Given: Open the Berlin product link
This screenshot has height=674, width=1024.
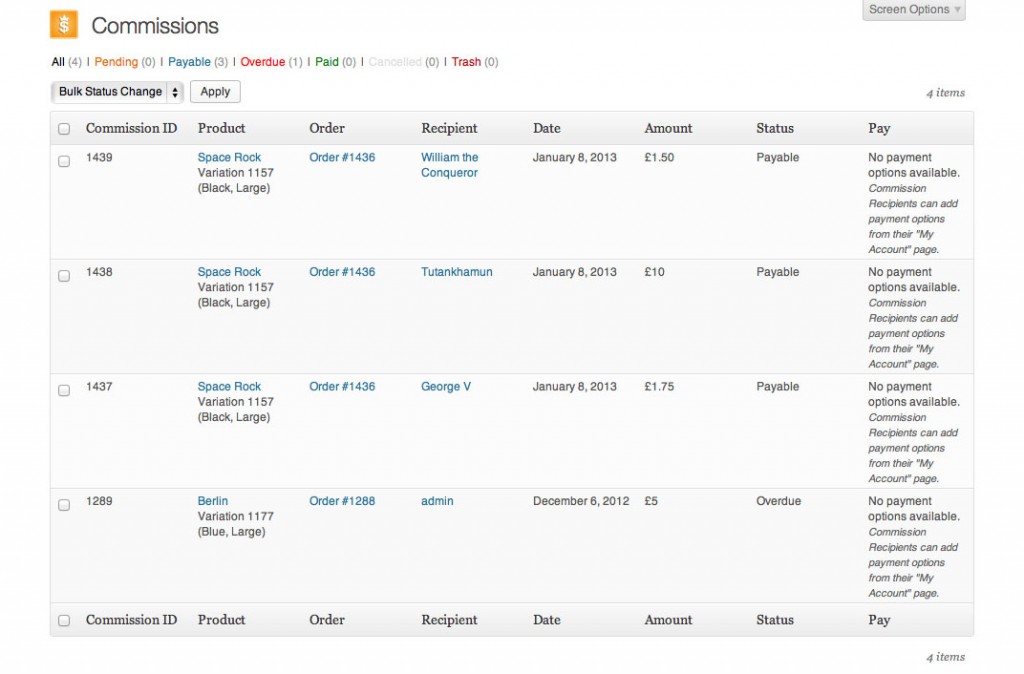Looking at the screenshot, I should click(x=213, y=501).
